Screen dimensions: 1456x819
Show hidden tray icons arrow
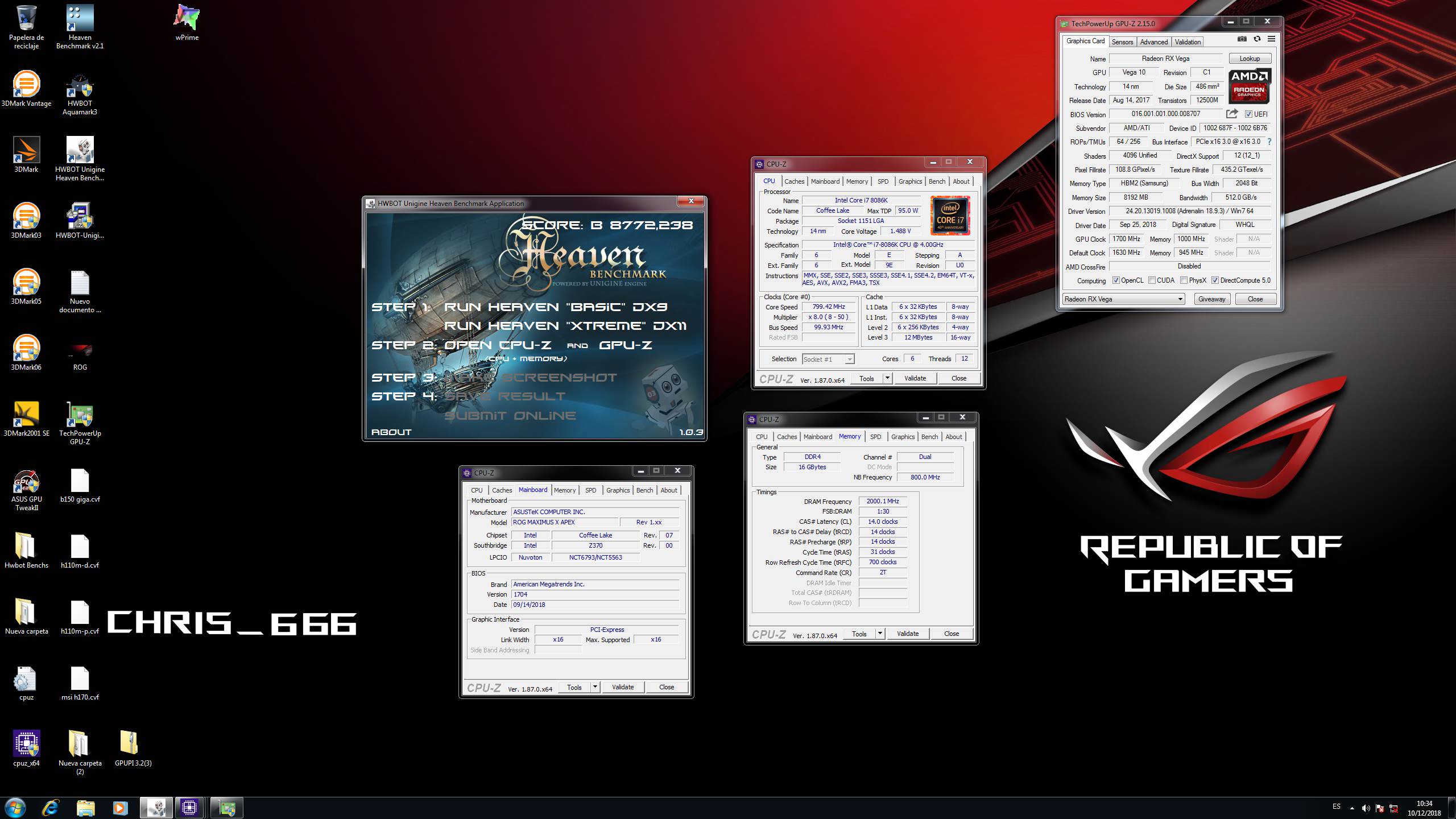point(1352,808)
